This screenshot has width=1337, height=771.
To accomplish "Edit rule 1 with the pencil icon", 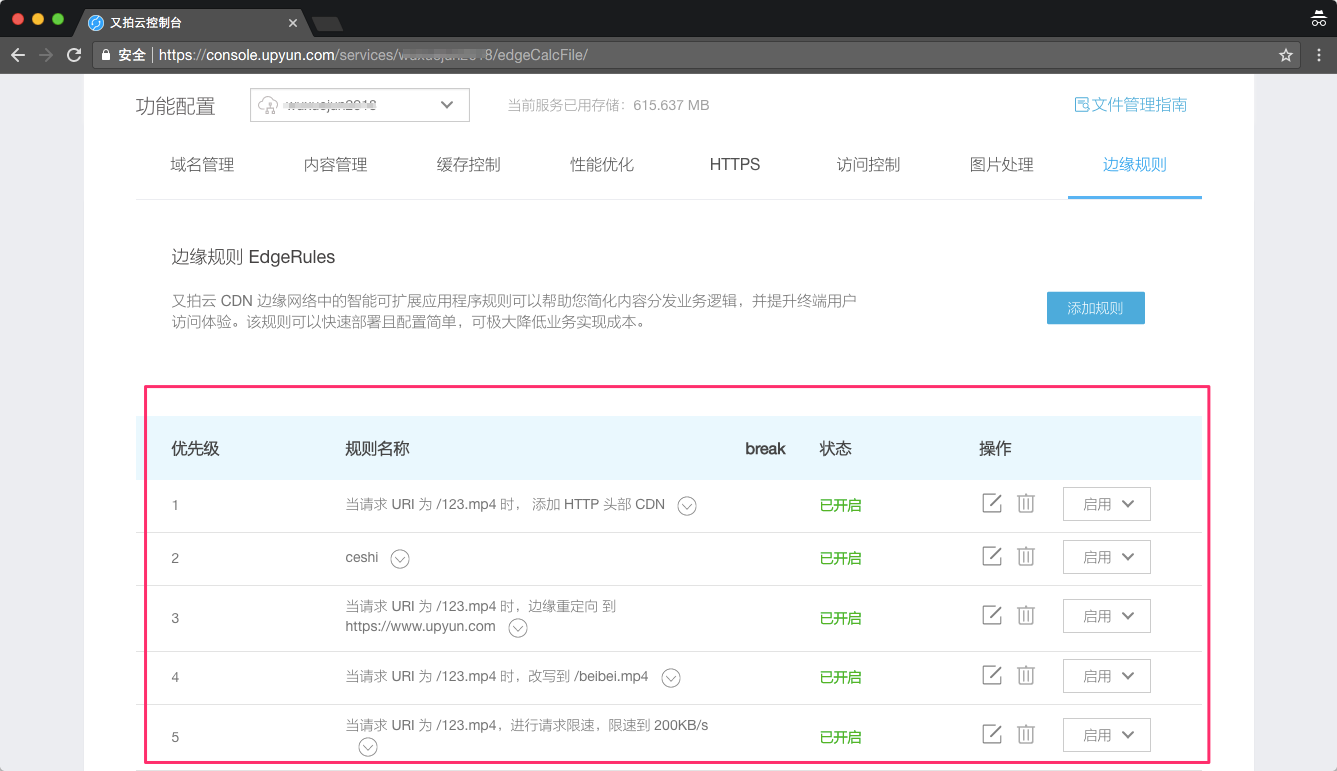I will 991,503.
